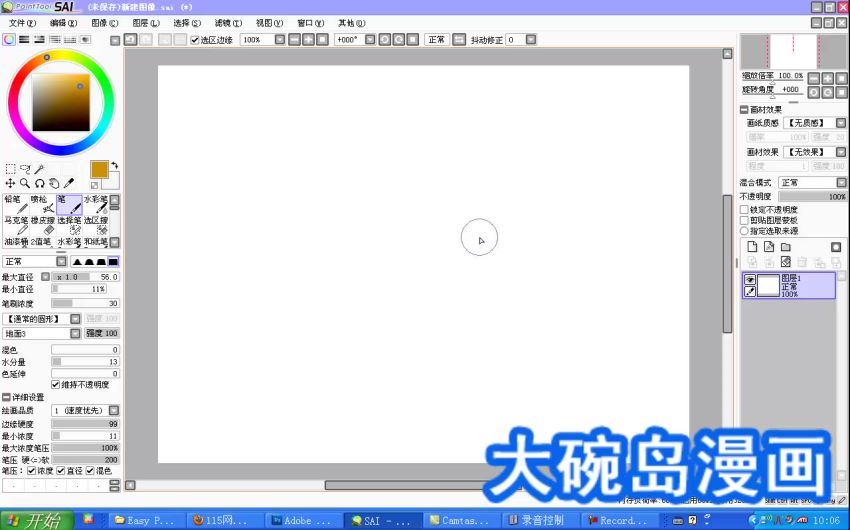
Task: Open the 滤镜 menu
Action: [x=228, y=23]
